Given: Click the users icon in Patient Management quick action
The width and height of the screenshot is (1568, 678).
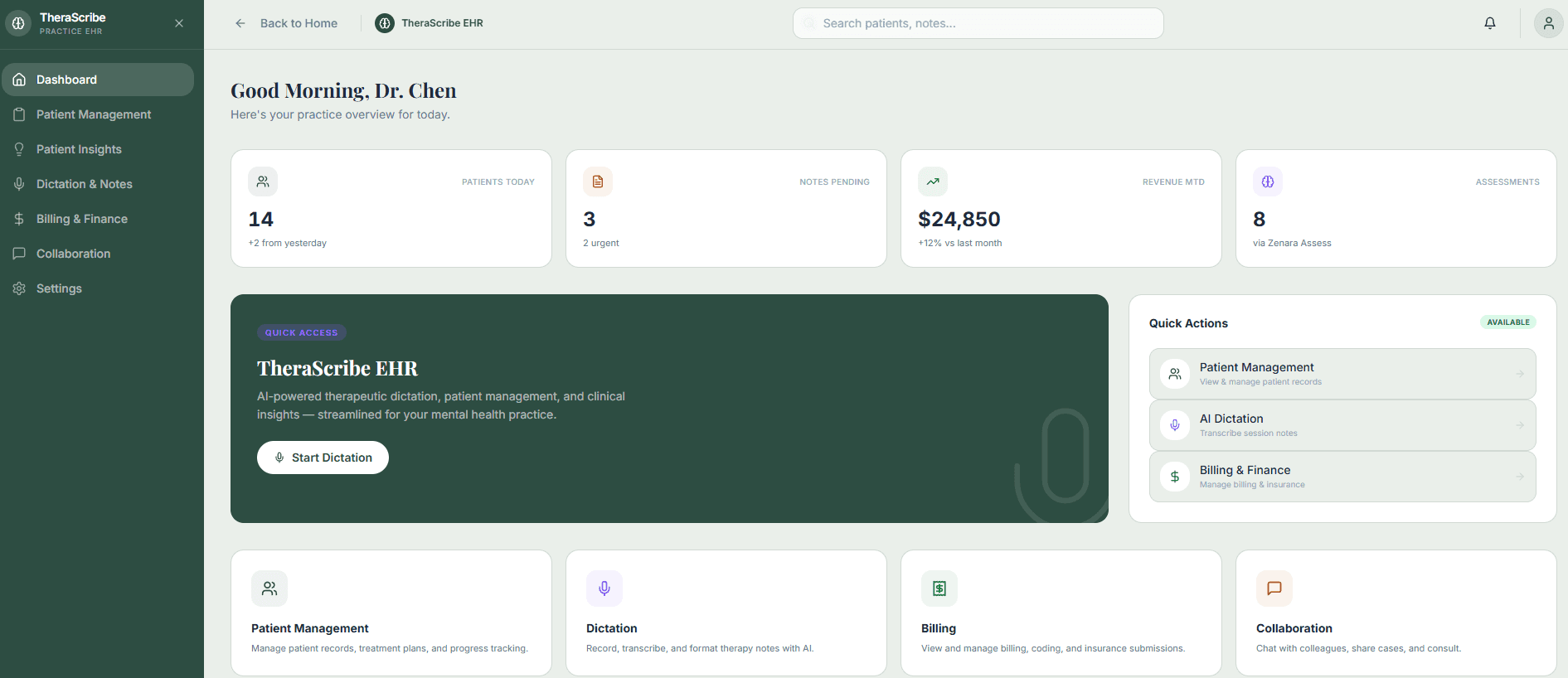Looking at the screenshot, I should (1175, 374).
